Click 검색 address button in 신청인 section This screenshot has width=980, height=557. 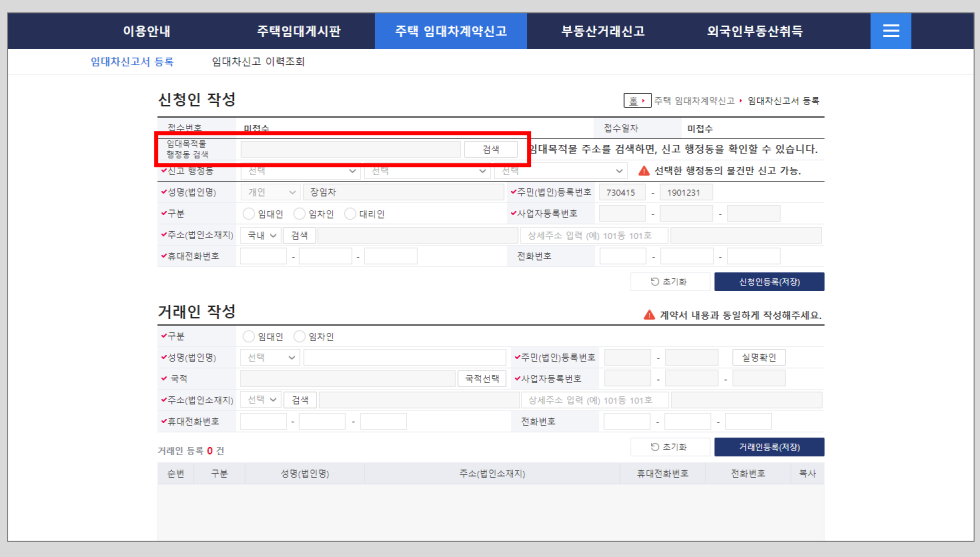tap(299, 235)
